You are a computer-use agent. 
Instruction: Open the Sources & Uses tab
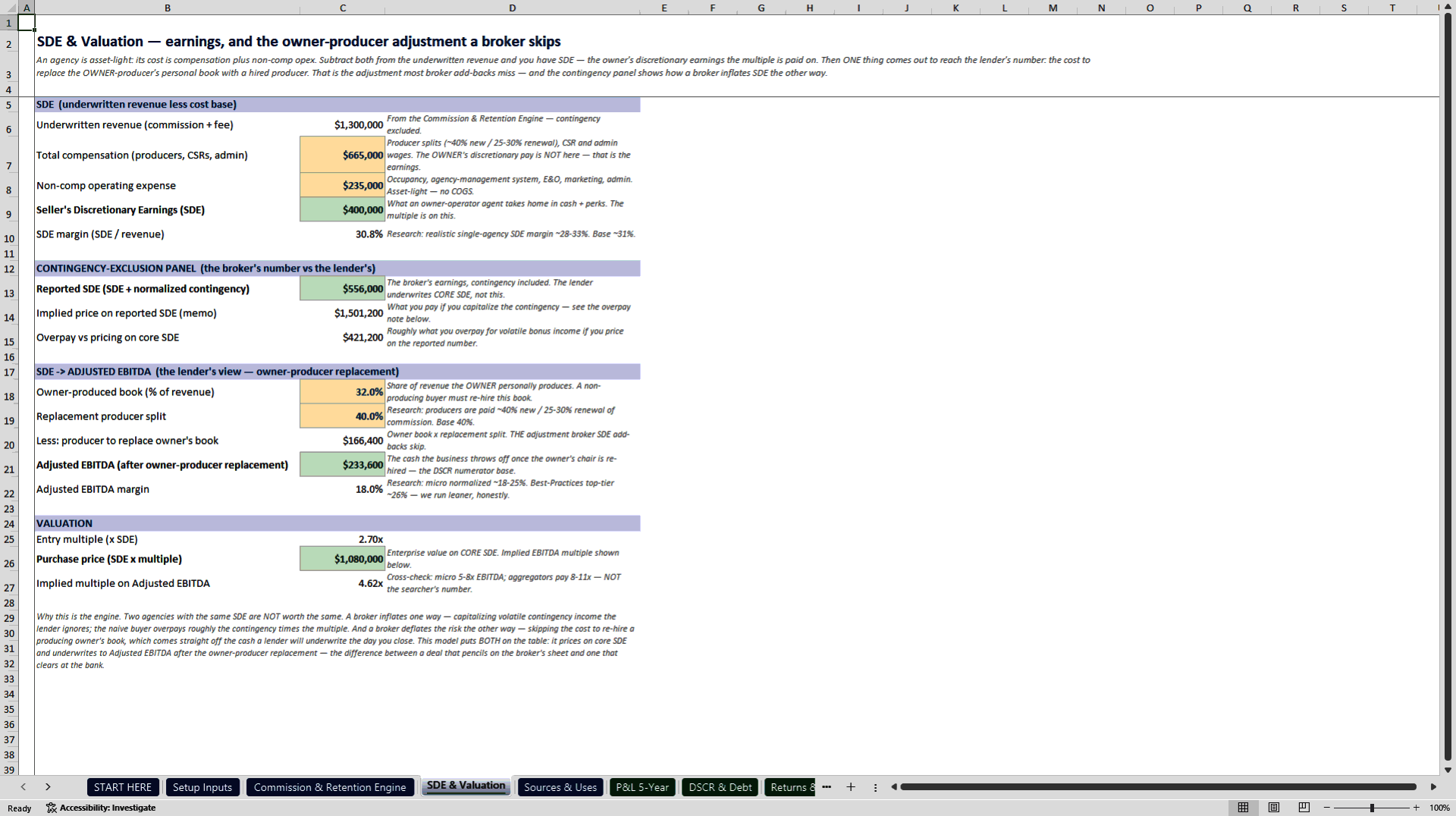click(x=560, y=787)
